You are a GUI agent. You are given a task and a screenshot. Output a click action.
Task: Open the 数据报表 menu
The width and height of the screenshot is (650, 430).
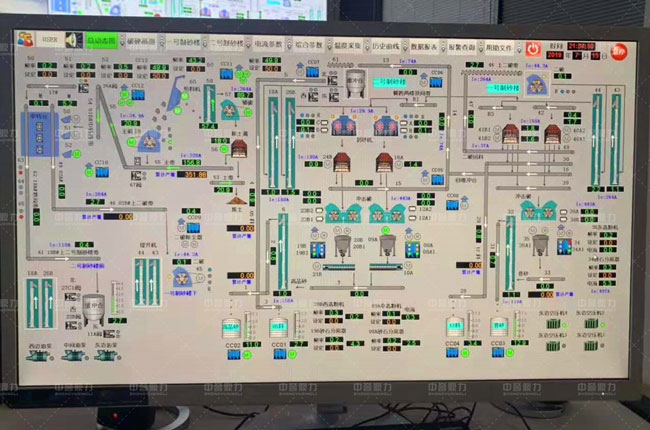click(x=425, y=46)
